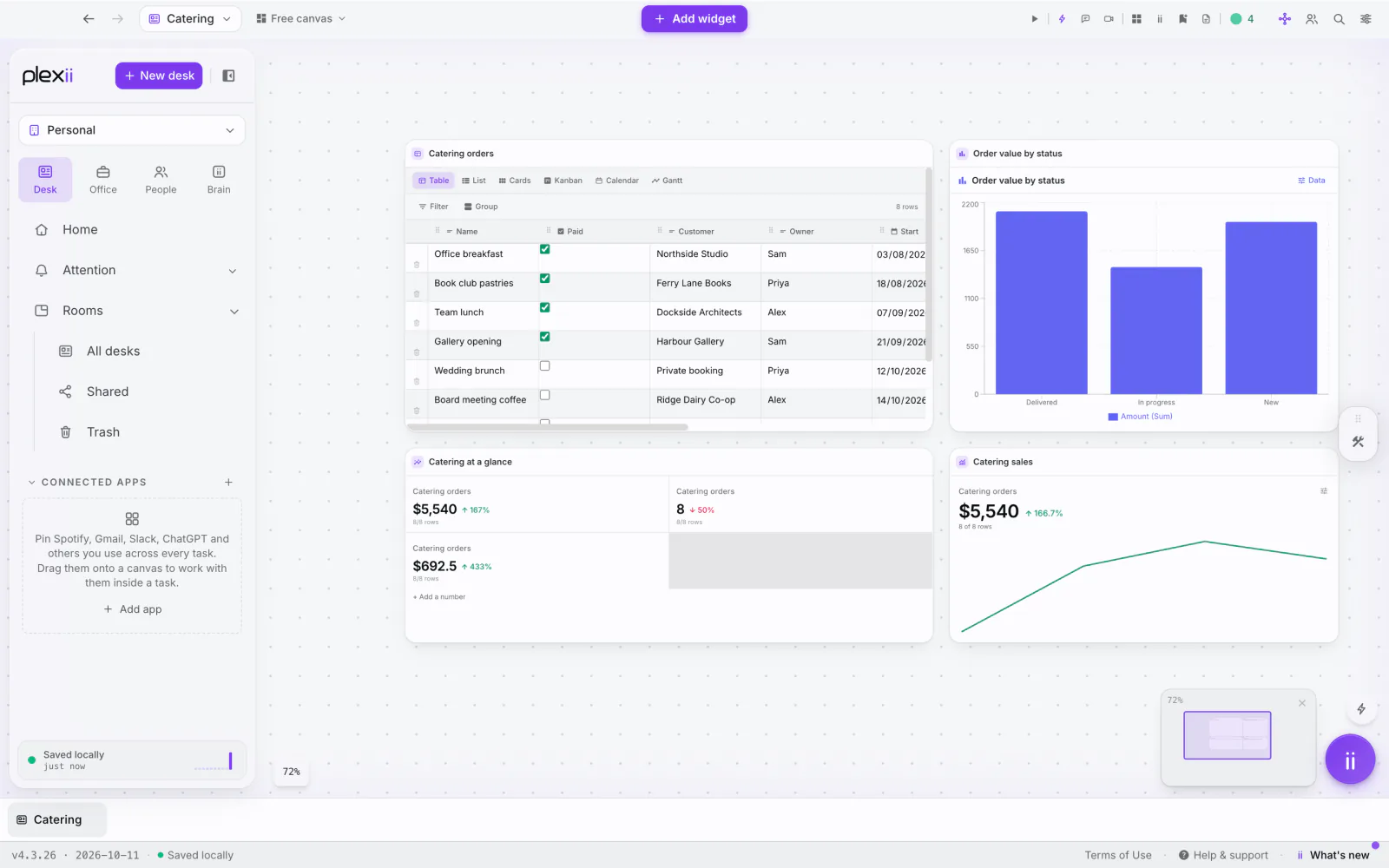This screenshot has width=1389, height=868.
Task: Click the Amount (Sum) legend swatch
Action: 1113,417
